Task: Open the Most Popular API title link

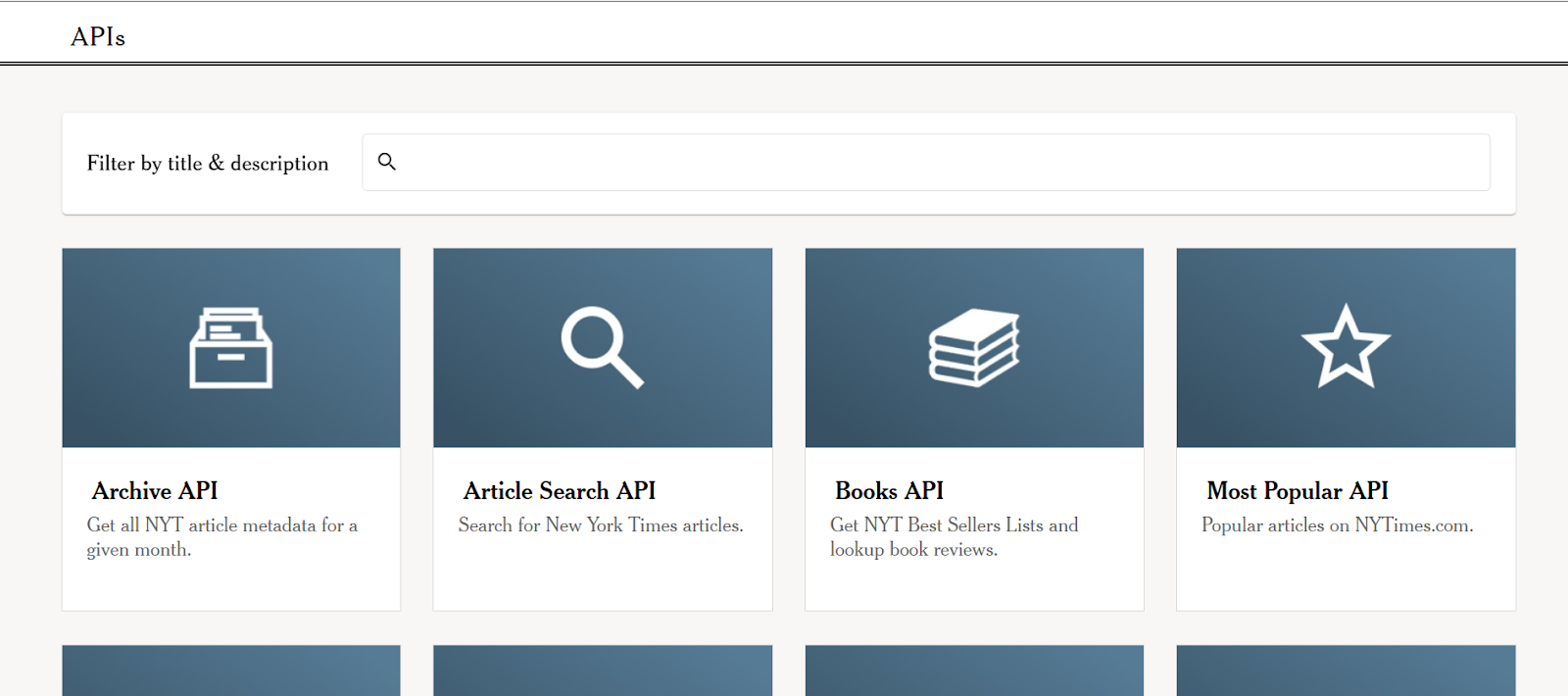Action: click(1298, 490)
